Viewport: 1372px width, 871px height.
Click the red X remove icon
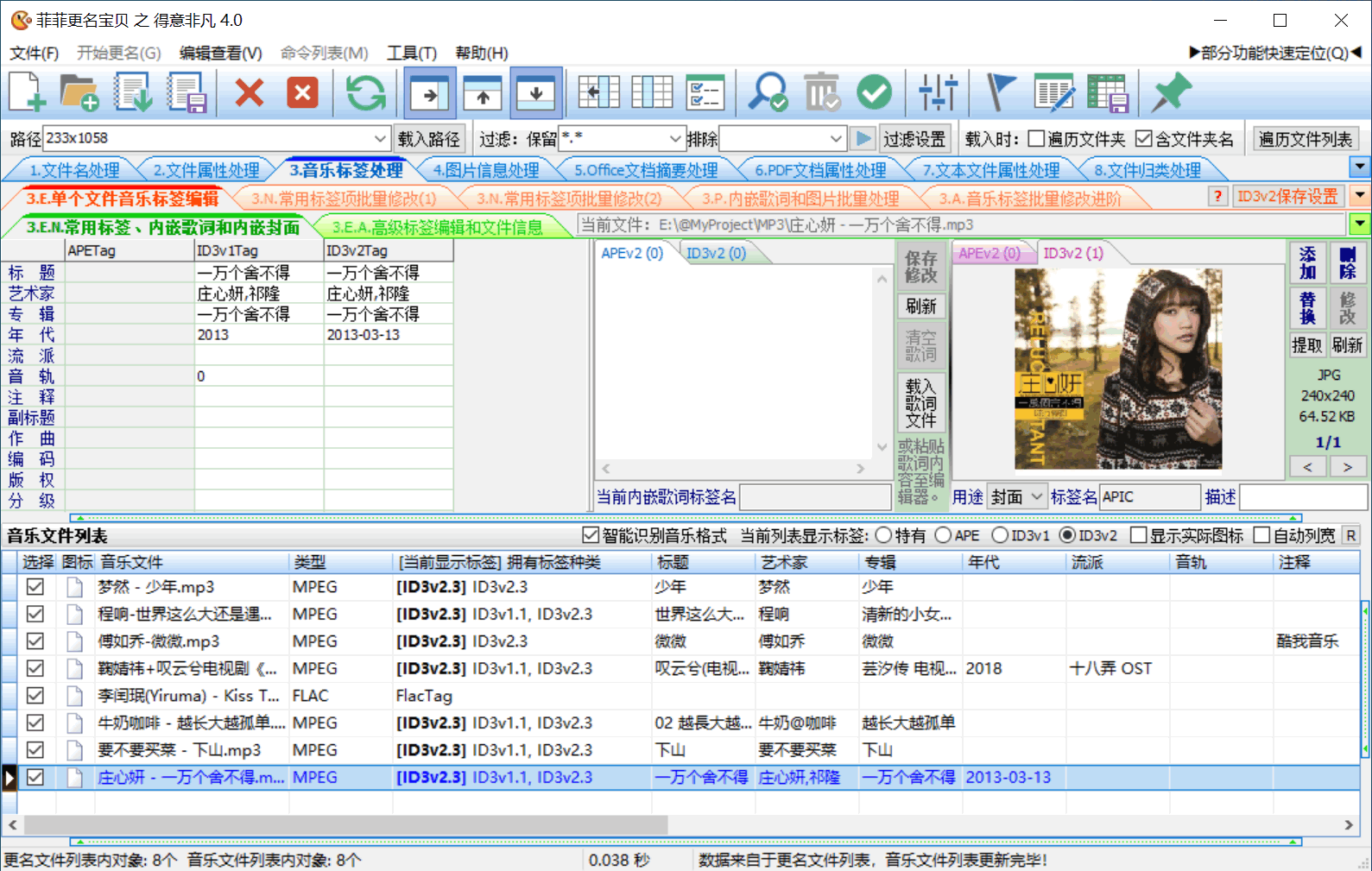pos(250,92)
